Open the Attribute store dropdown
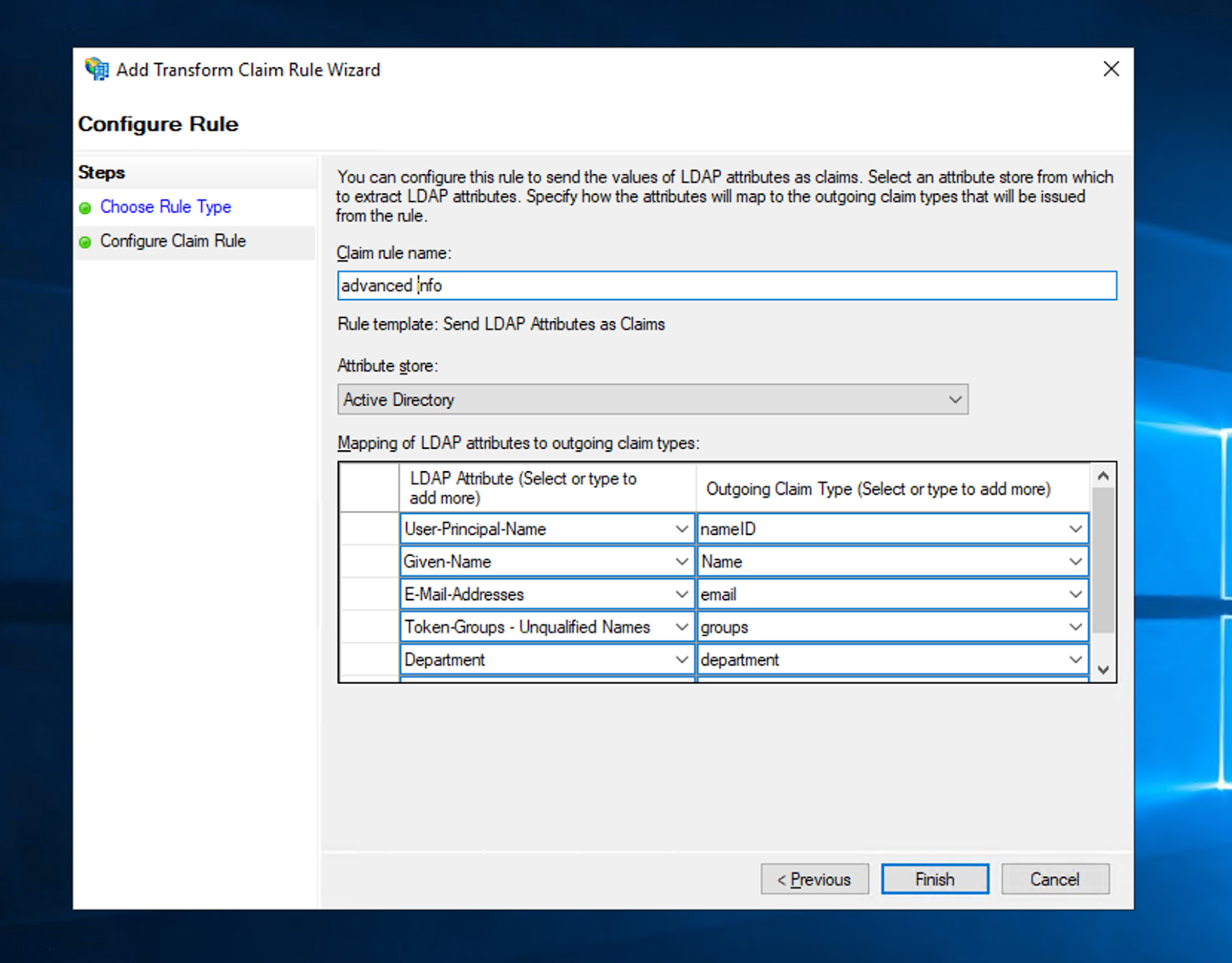Viewport: 1232px width, 963px height. [653, 400]
